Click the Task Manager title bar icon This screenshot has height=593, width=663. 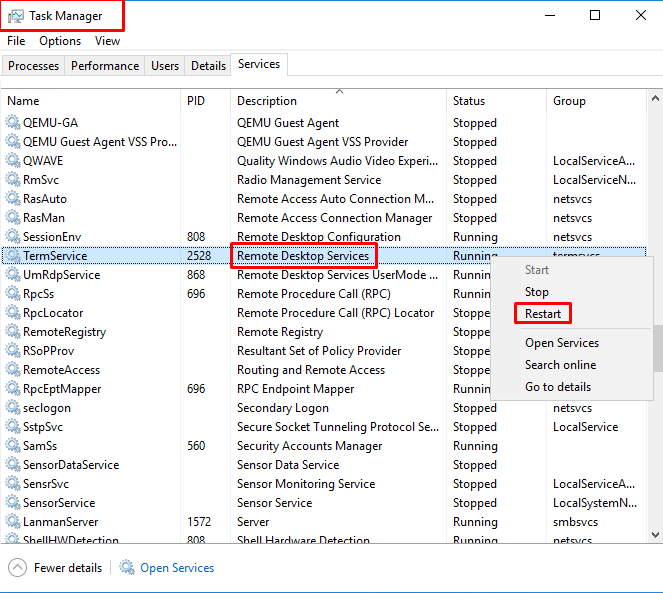coord(16,16)
